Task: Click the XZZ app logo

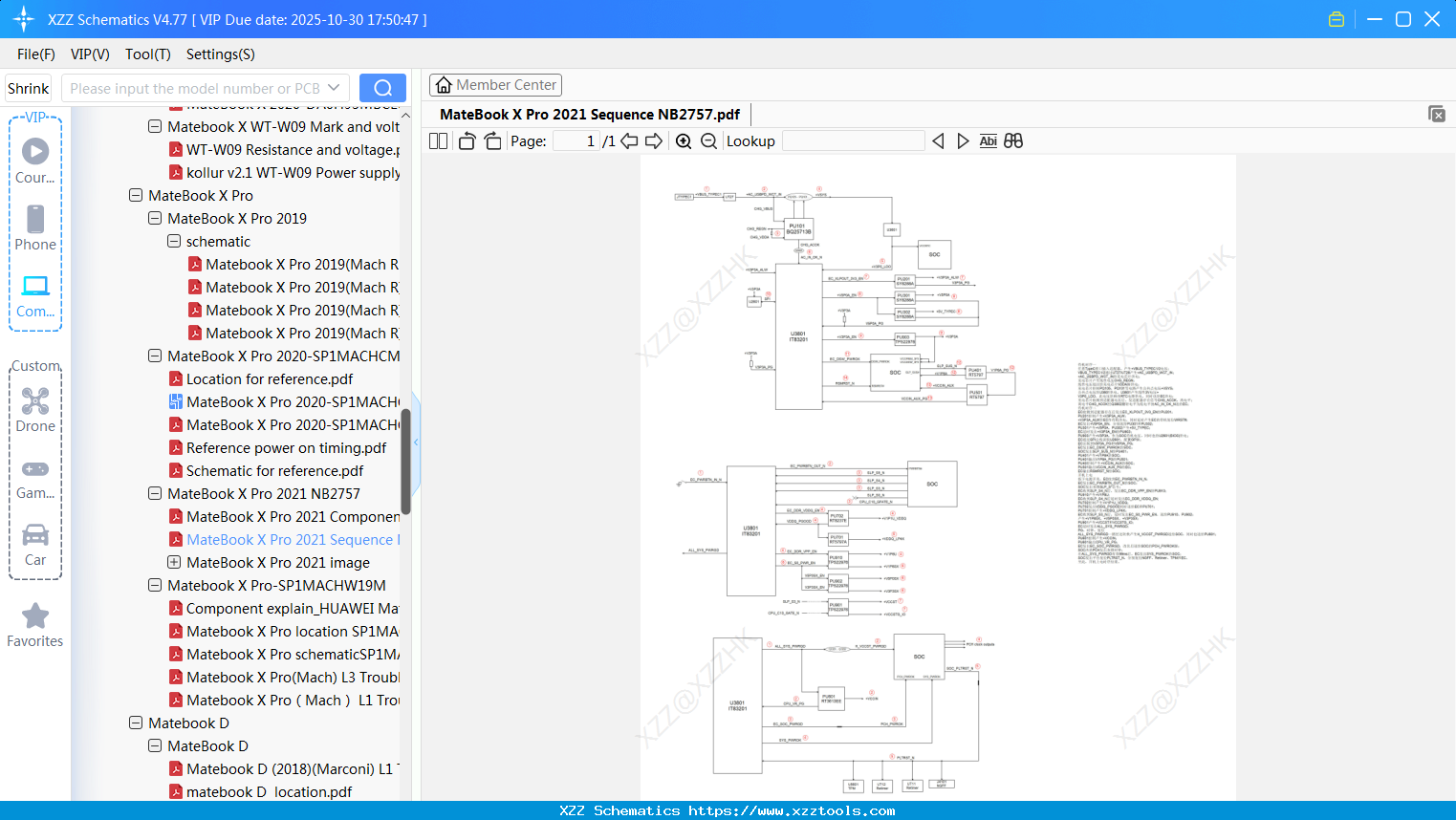Action: pos(24,19)
